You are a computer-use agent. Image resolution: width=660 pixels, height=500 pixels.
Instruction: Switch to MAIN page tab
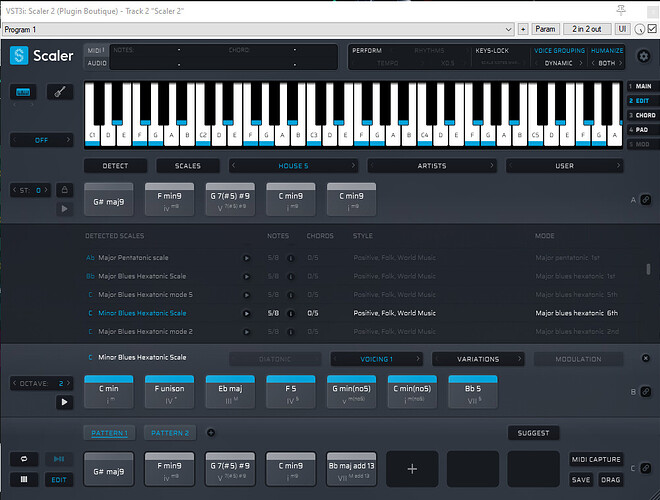click(x=643, y=86)
